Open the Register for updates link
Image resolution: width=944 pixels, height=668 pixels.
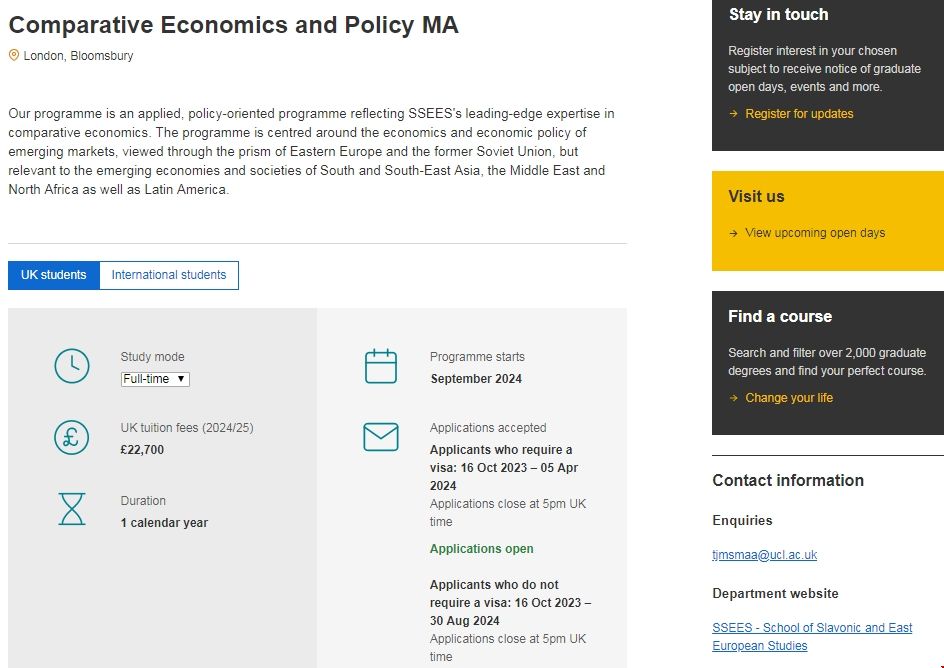click(x=799, y=114)
